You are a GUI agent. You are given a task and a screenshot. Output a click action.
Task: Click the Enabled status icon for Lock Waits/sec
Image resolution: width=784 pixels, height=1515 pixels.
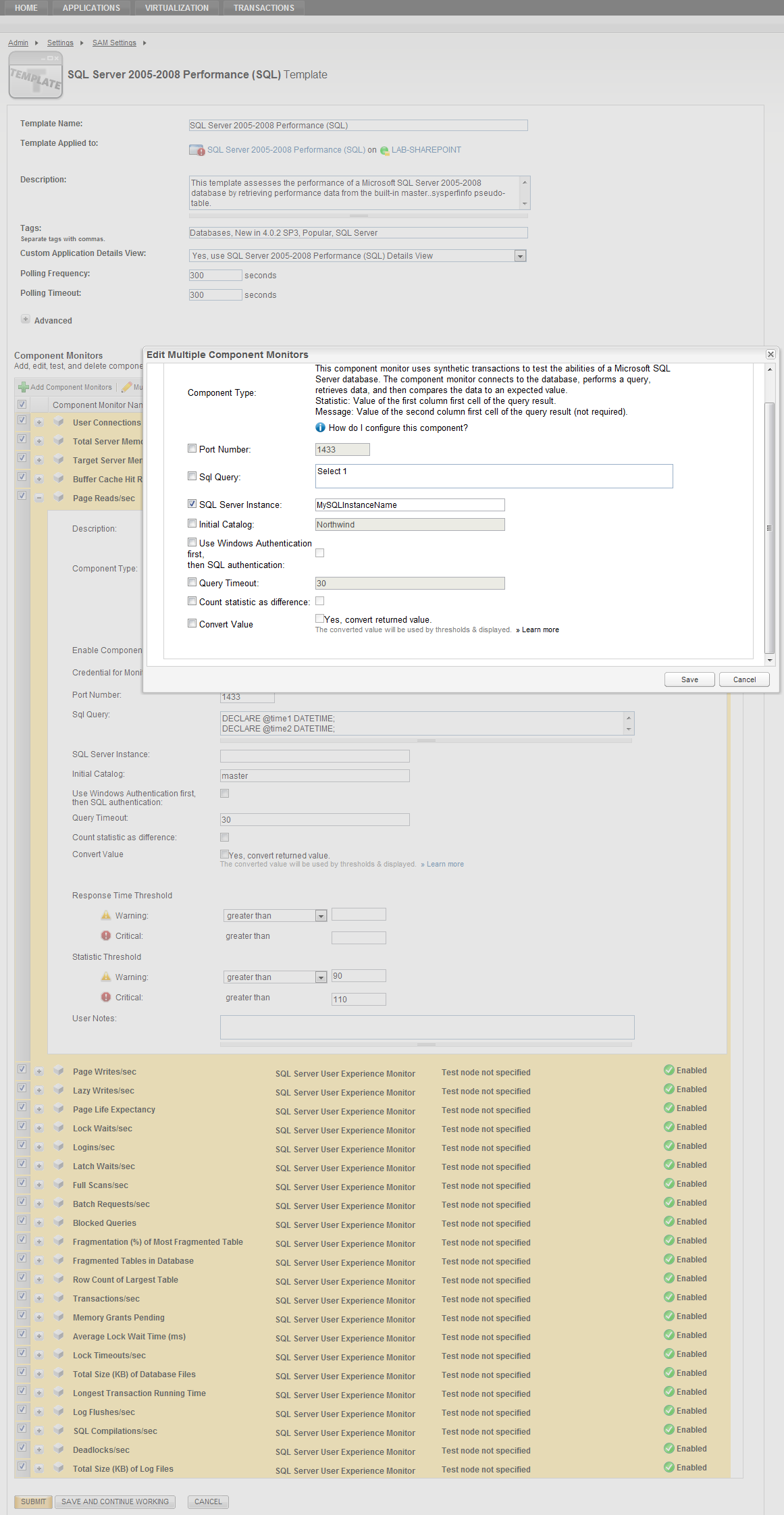[669, 1127]
